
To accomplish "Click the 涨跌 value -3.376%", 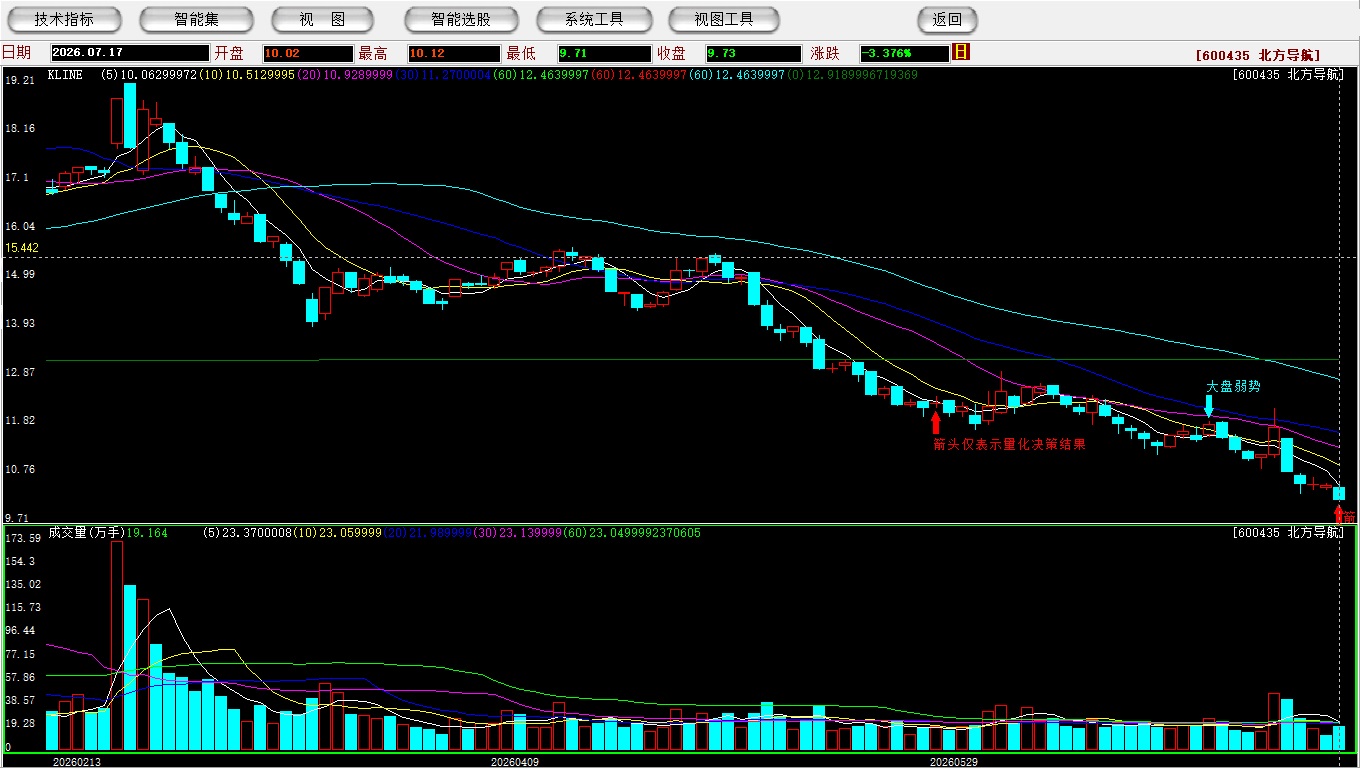I will pos(904,53).
